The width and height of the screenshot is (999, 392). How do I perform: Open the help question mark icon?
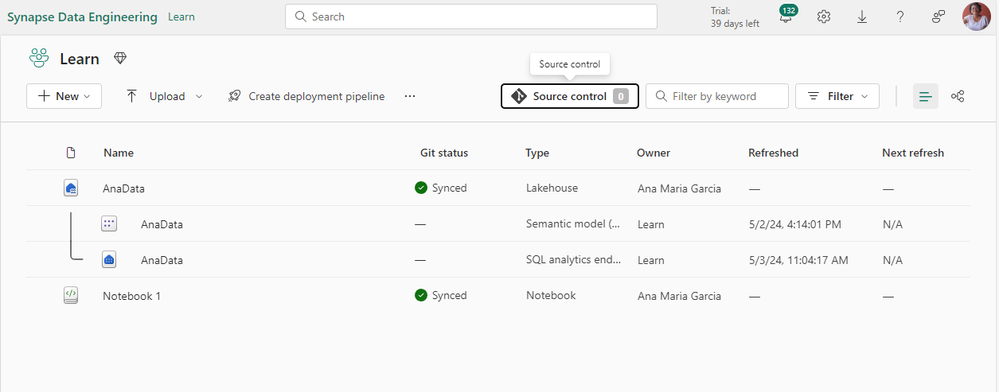[x=900, y=17]
